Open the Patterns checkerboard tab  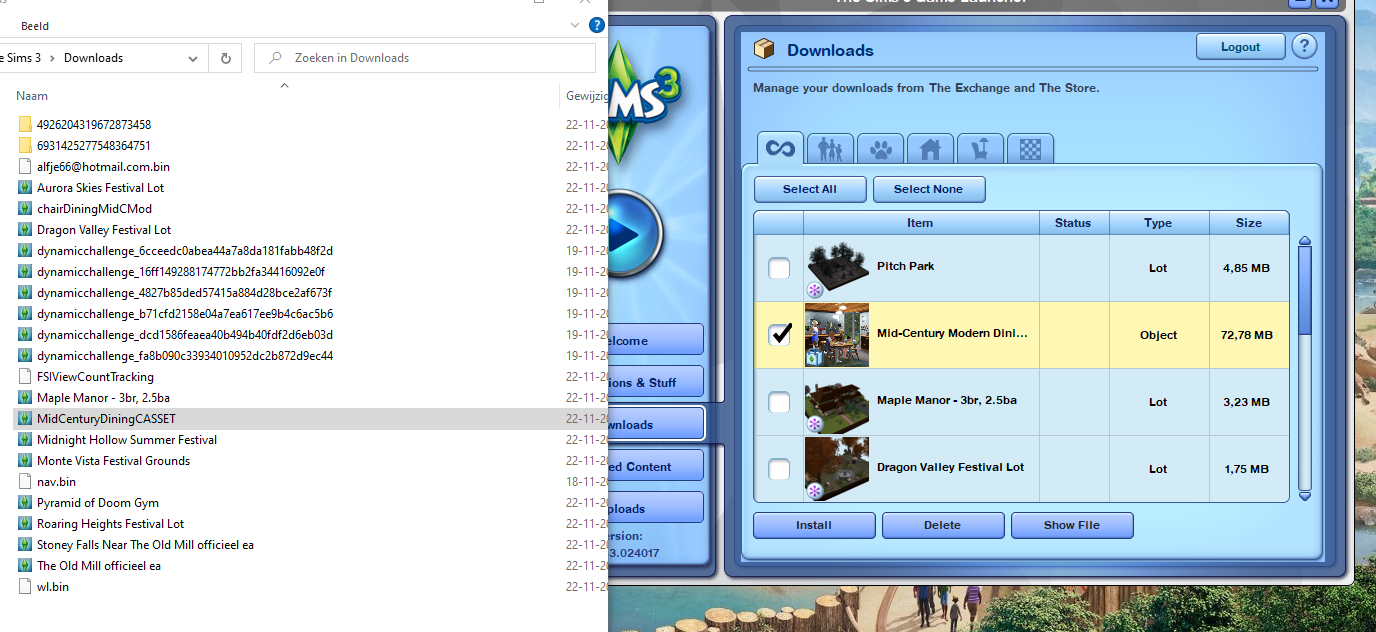(1030, 149)
